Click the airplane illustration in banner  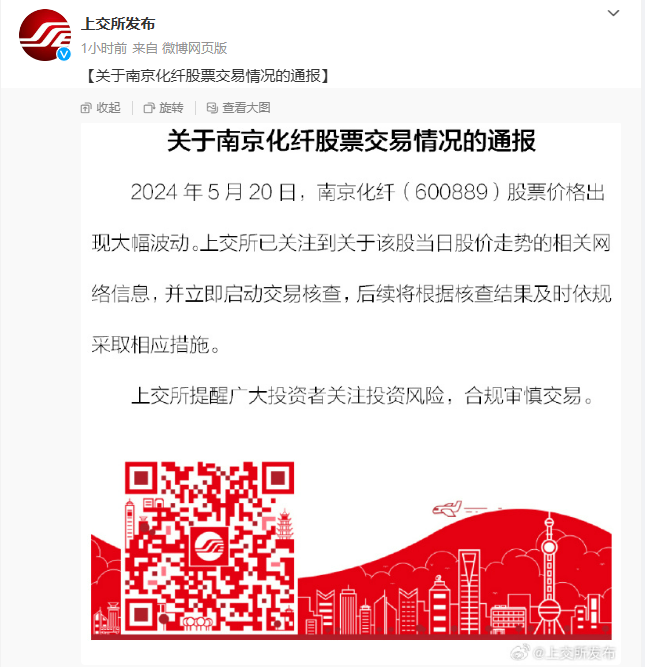[447, 508]
